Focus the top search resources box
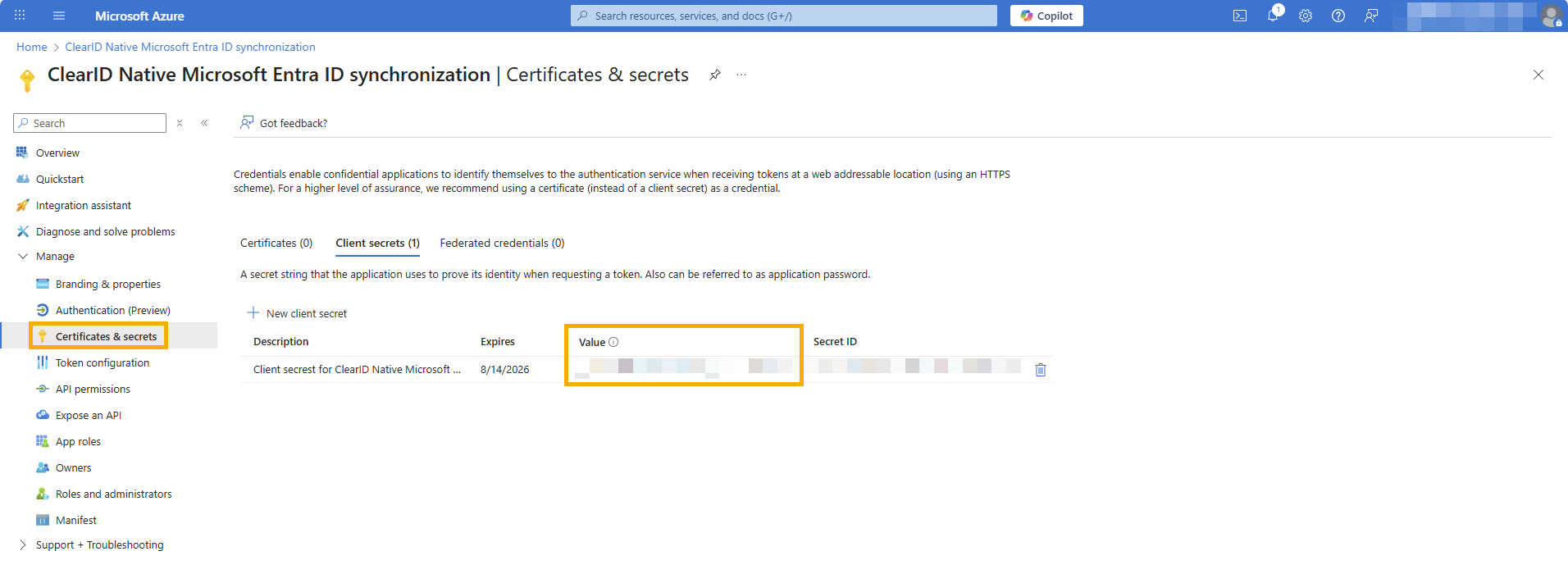 [x=784, y=16]
